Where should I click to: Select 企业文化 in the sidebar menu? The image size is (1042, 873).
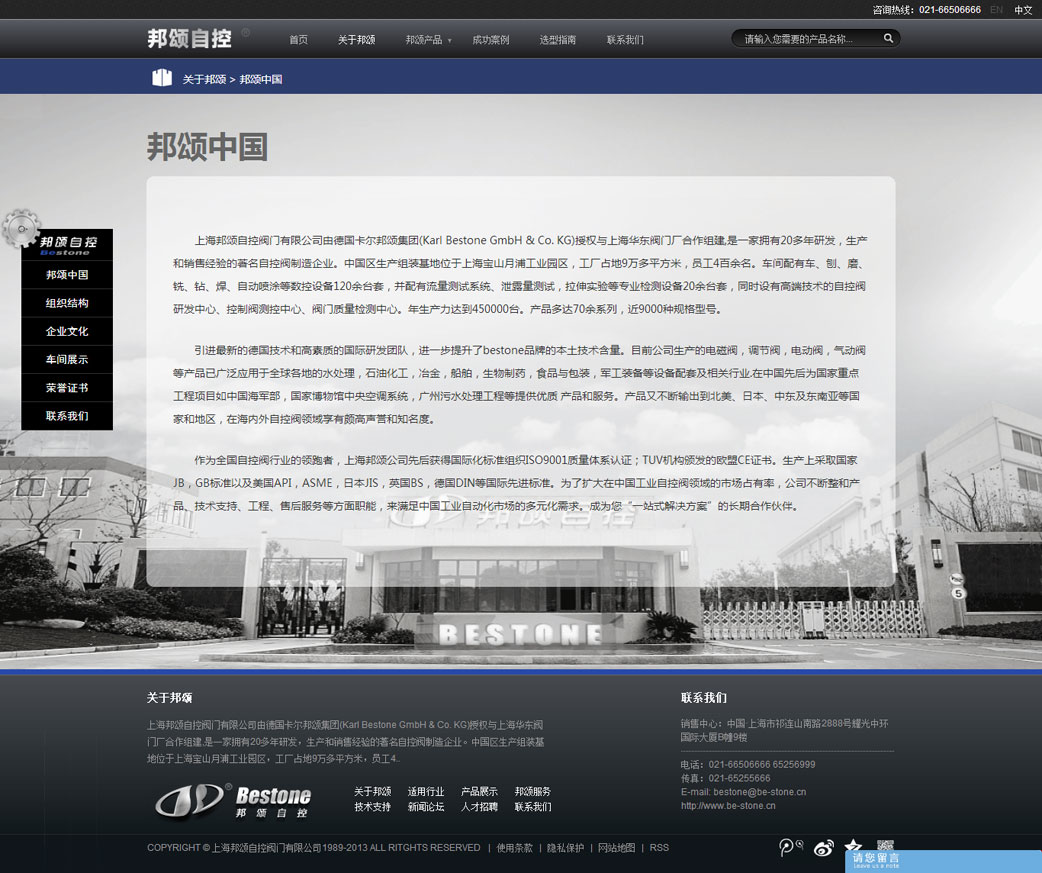click(x=67, y=331)
